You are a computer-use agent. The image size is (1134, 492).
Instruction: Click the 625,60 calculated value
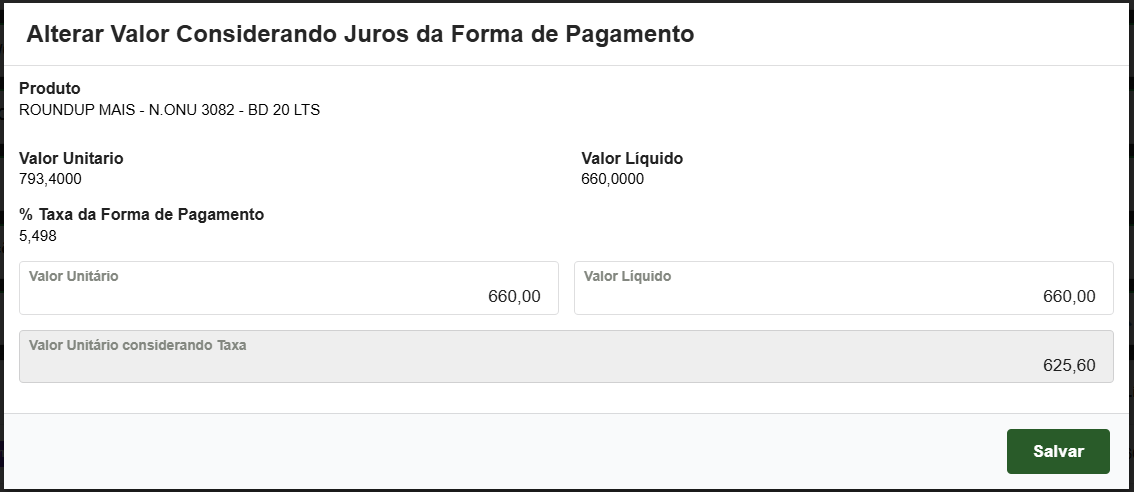tap(1069, 366)
